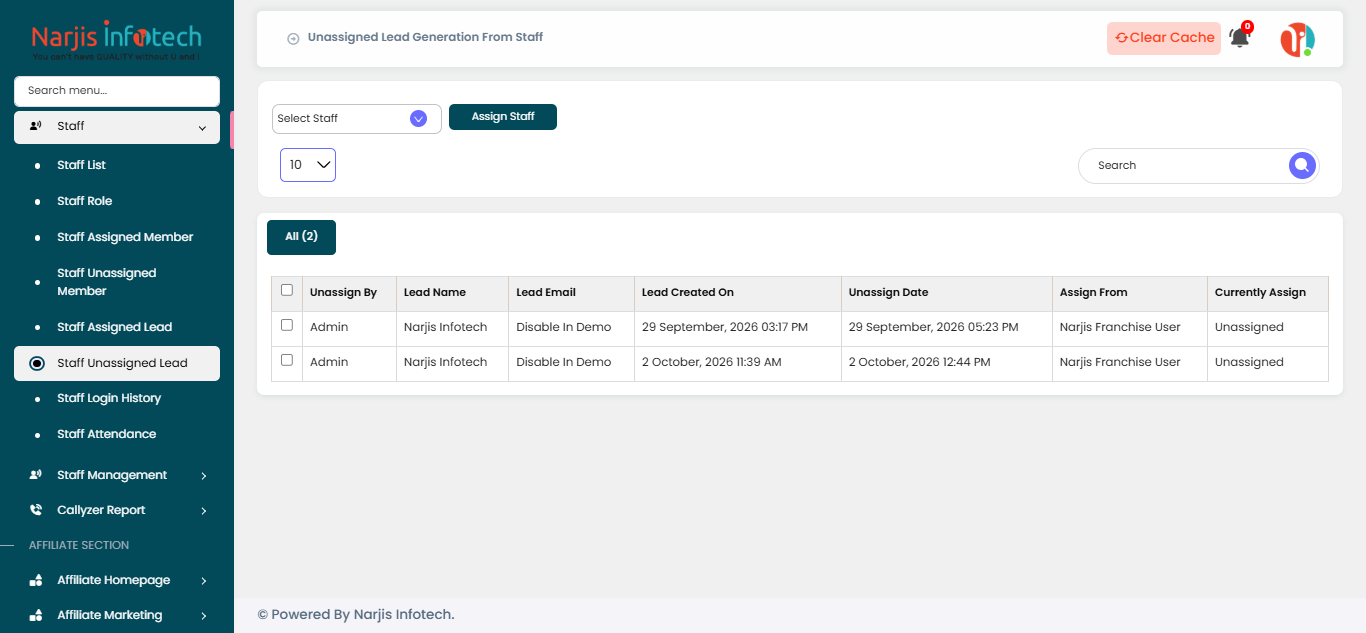
Task: Expand the Affiliate Marketing submenu
Action: tap(203, 616)
